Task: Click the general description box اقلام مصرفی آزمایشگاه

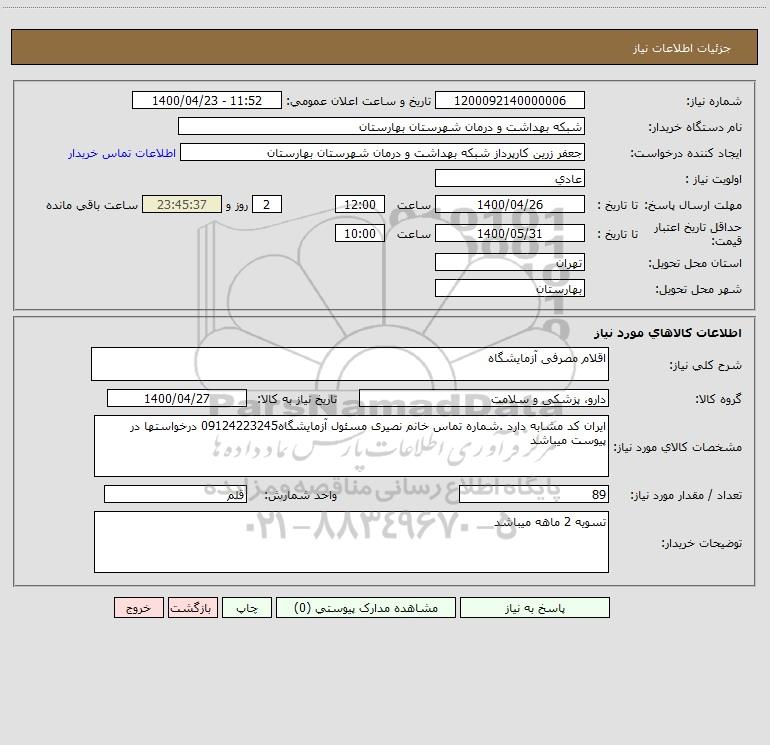Action: tap(350, 364)
